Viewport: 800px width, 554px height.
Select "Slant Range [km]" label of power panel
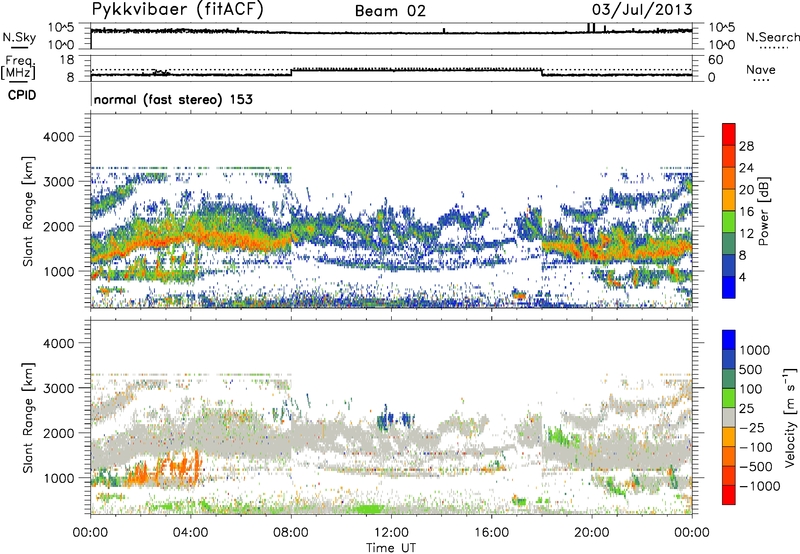click(28, 211)
